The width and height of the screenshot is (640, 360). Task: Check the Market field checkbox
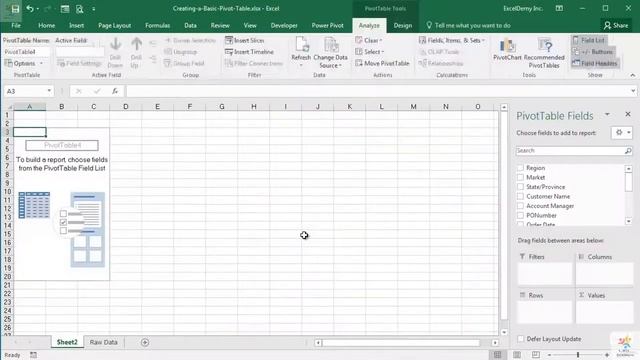[x=520, y=177]
